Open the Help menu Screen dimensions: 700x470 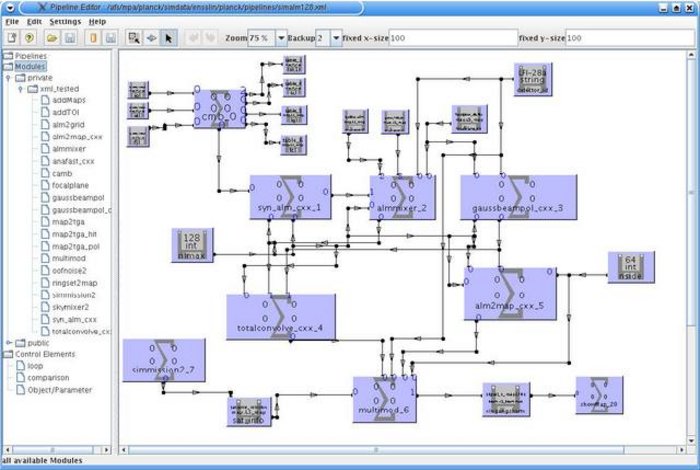[x=97, y=21]
